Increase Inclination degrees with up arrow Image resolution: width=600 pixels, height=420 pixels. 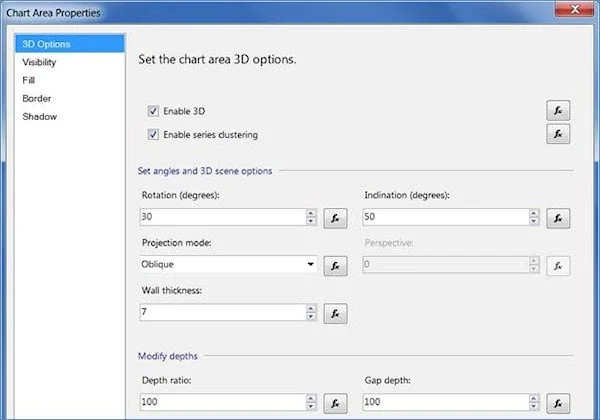click(534, 213)
